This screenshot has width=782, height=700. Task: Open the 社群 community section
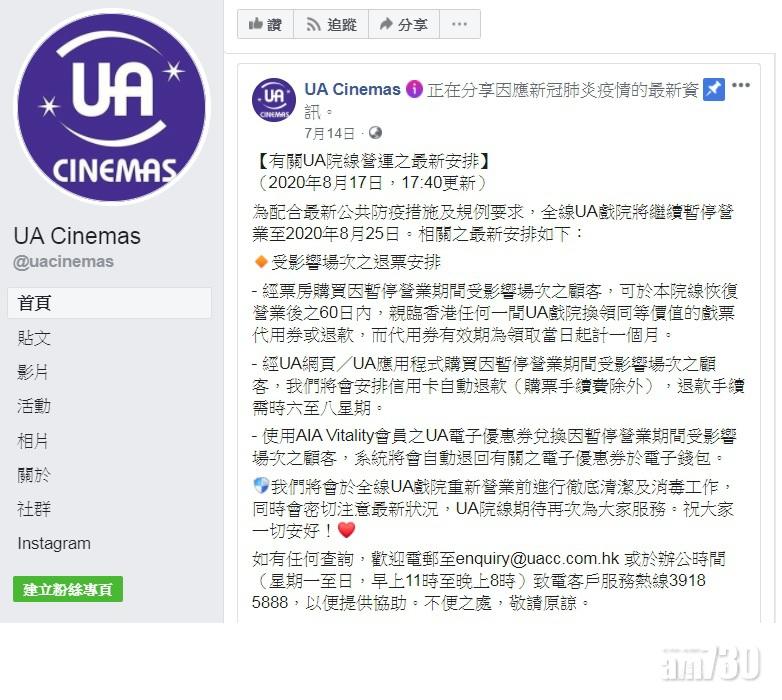click(x=34, y=509)
